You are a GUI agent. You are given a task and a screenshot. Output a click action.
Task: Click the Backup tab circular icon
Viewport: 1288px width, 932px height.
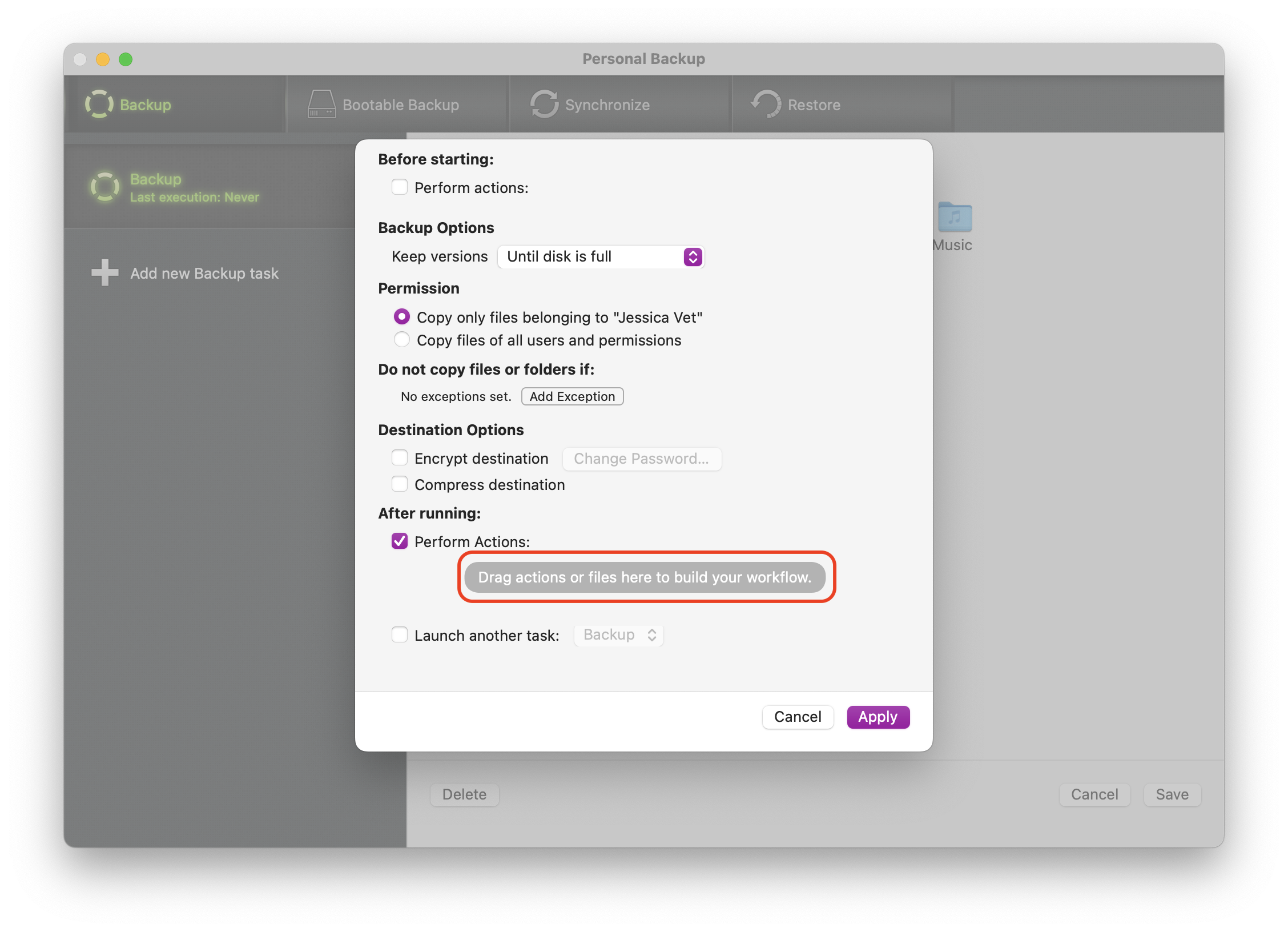99,105
